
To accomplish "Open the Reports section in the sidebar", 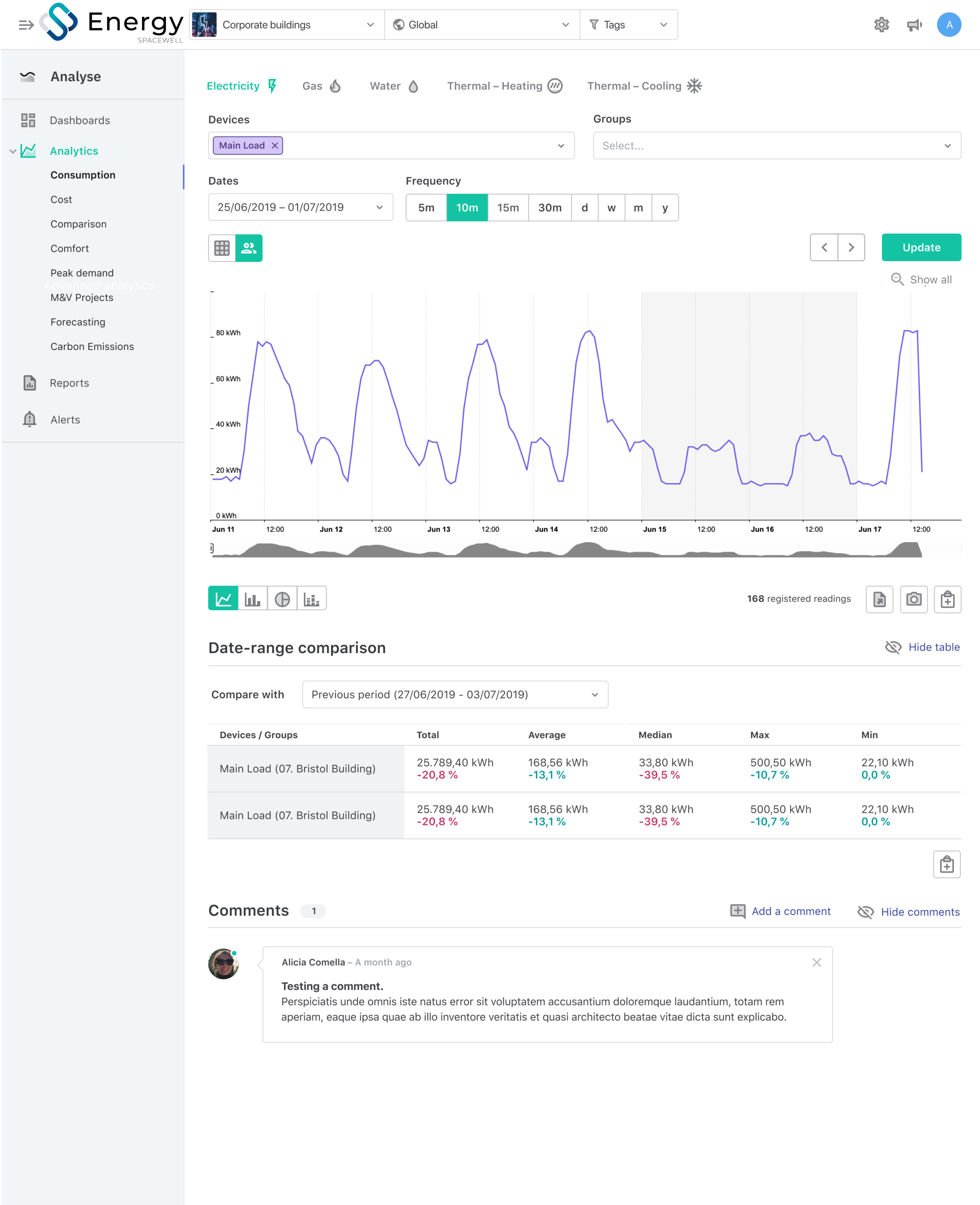I will [69, 383].
